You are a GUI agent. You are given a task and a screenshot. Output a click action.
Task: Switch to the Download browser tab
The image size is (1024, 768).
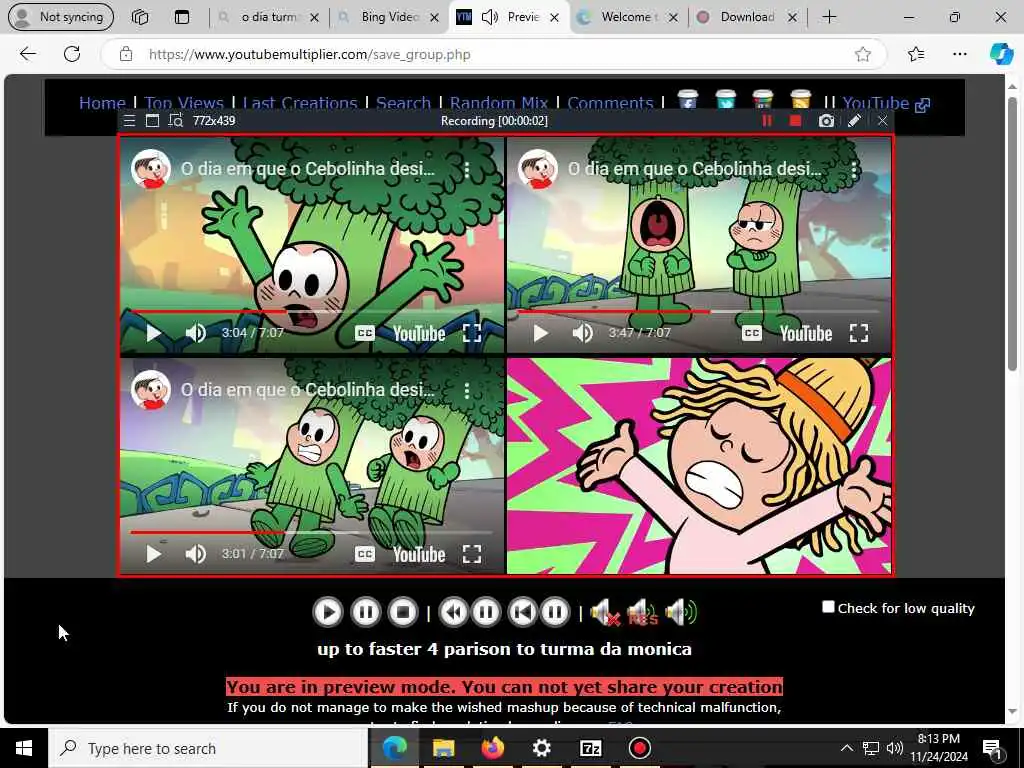coord(748,17)
